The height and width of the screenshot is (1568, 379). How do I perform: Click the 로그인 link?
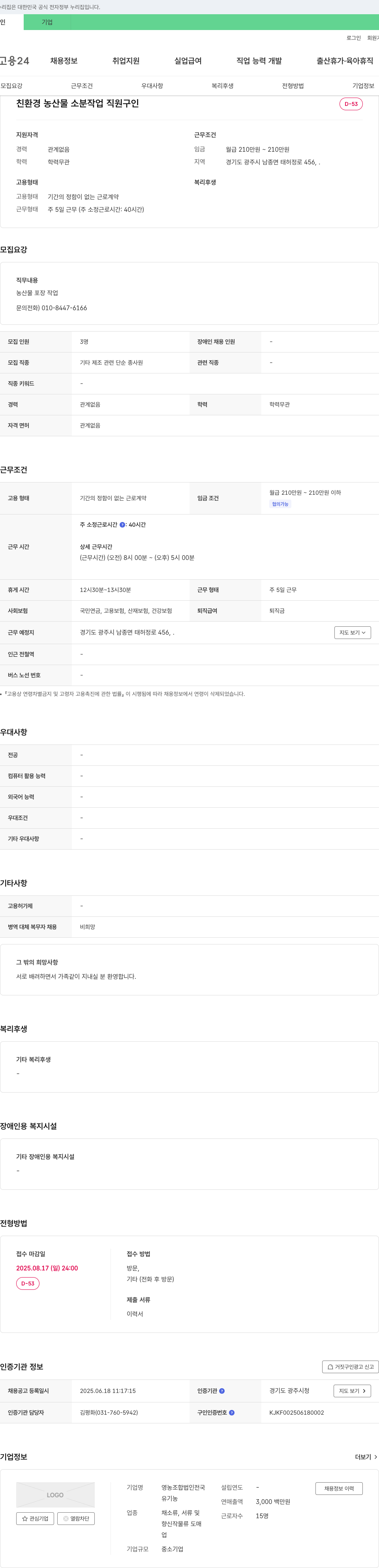click(353, 38)
